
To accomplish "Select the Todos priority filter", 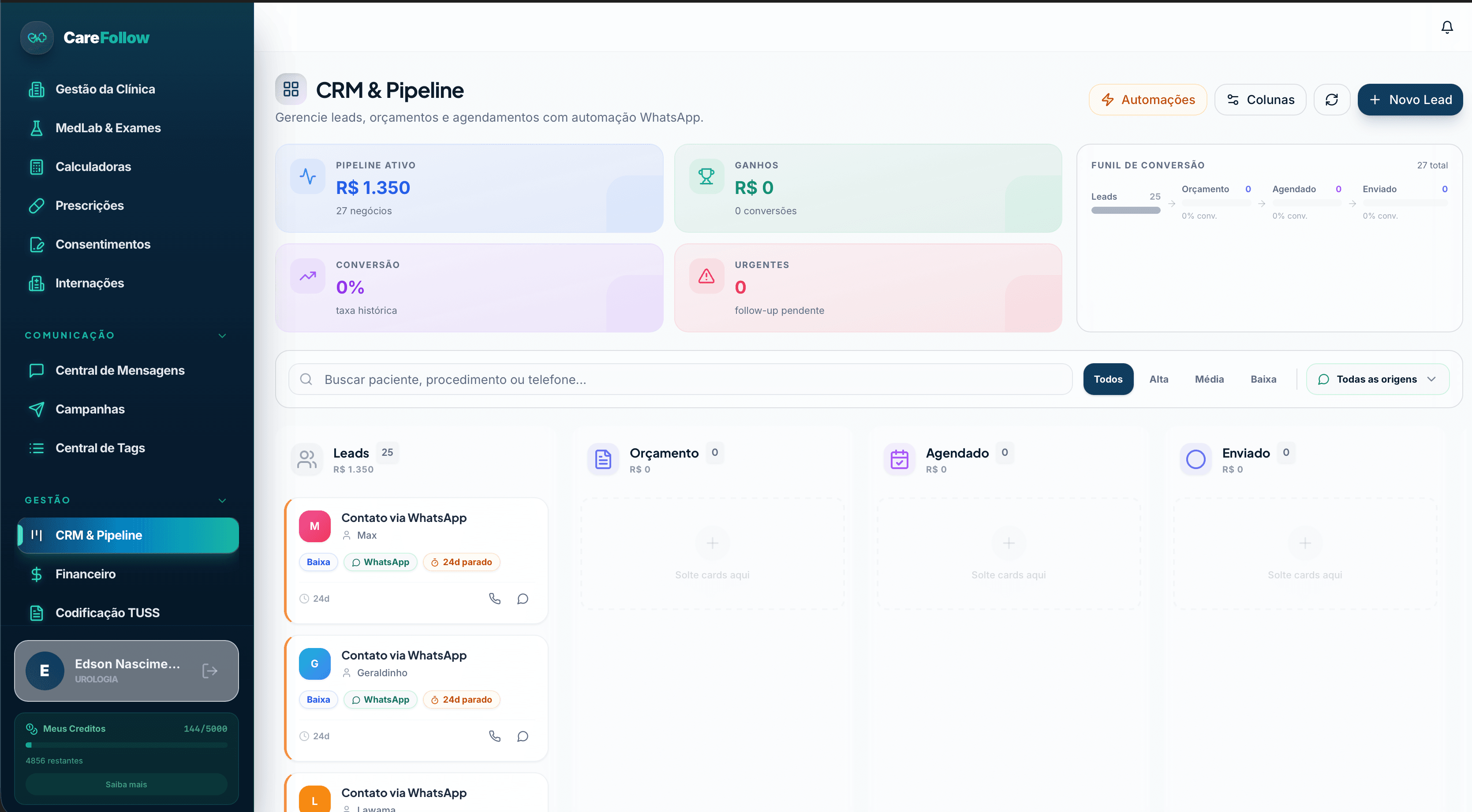I will 1108,379.
